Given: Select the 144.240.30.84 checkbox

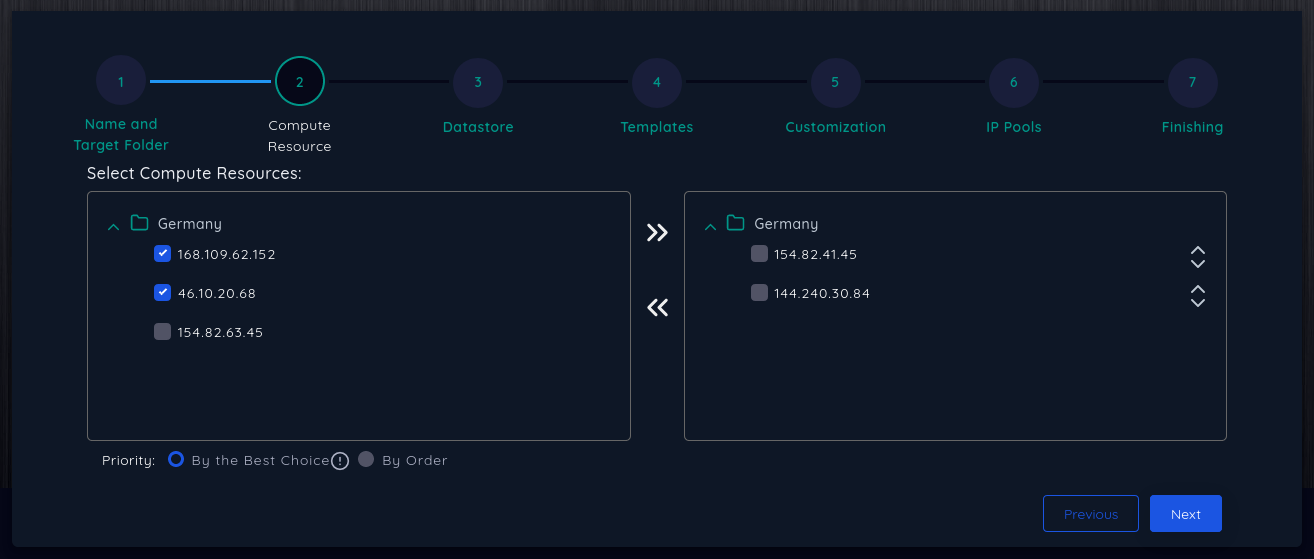Looking at the screenshot, I should pyautogui.click(x=759, y=293).
